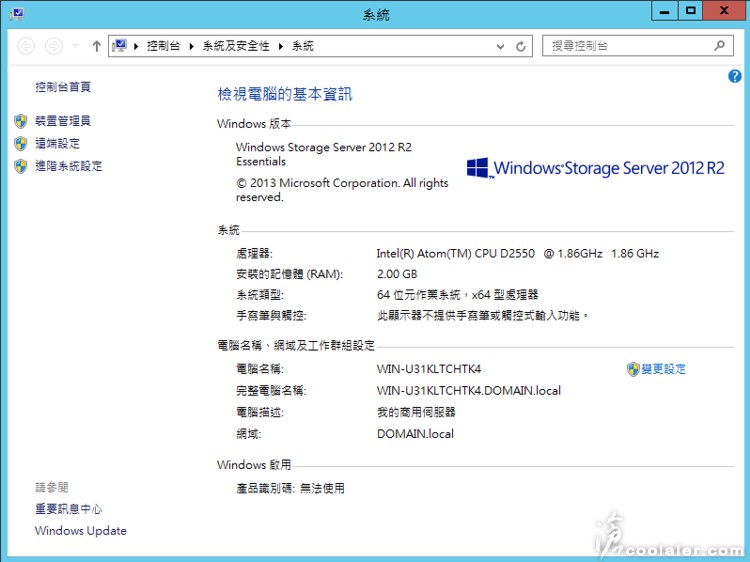
Task: Expand the arrow after 控制台 breadcrumb
Action: (x=191, y=46)
